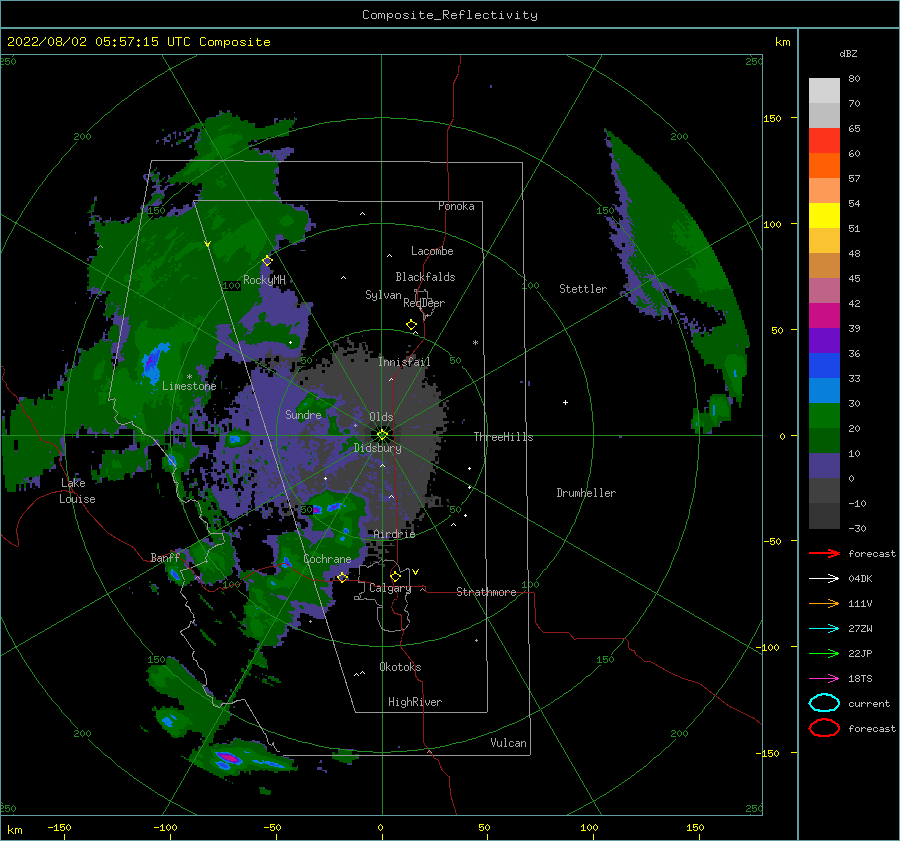This screenshot has height=841, width=900.
Task: Click the Calgary city label
Action: coord(390,588)
